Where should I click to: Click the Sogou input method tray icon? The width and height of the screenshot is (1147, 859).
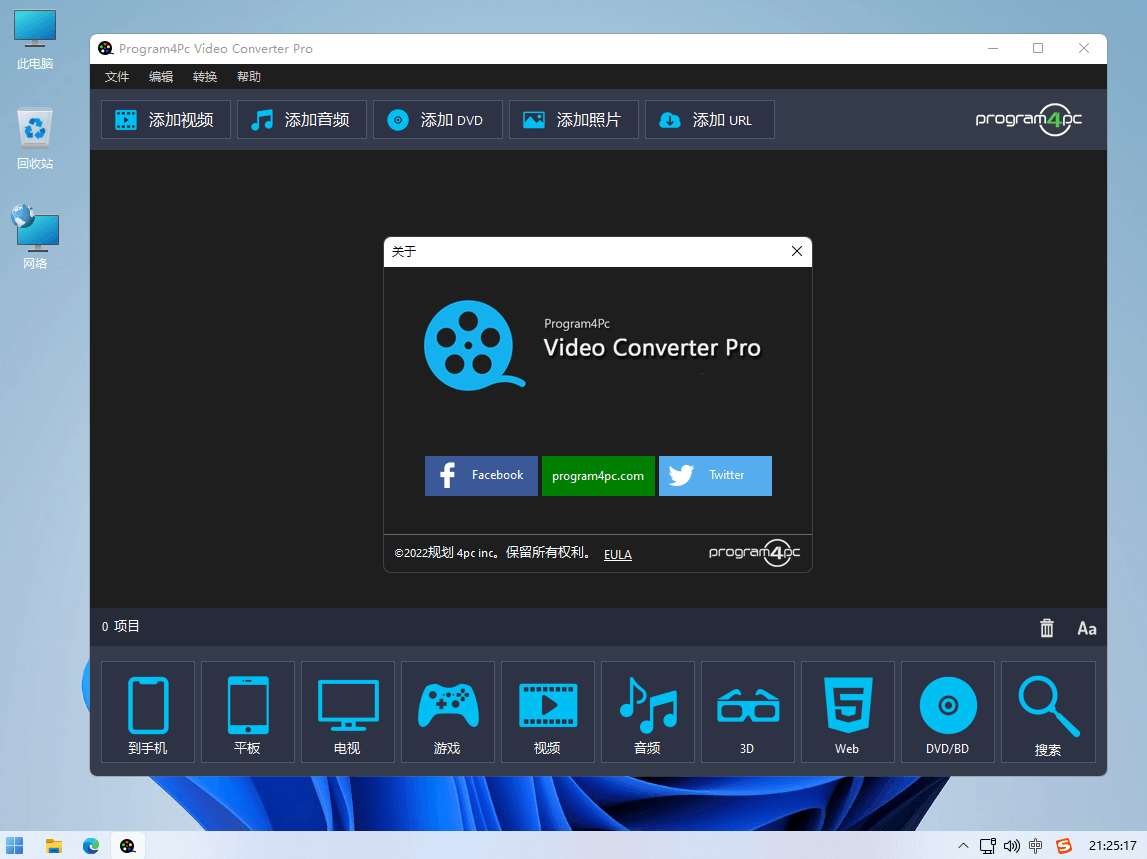1064,846
